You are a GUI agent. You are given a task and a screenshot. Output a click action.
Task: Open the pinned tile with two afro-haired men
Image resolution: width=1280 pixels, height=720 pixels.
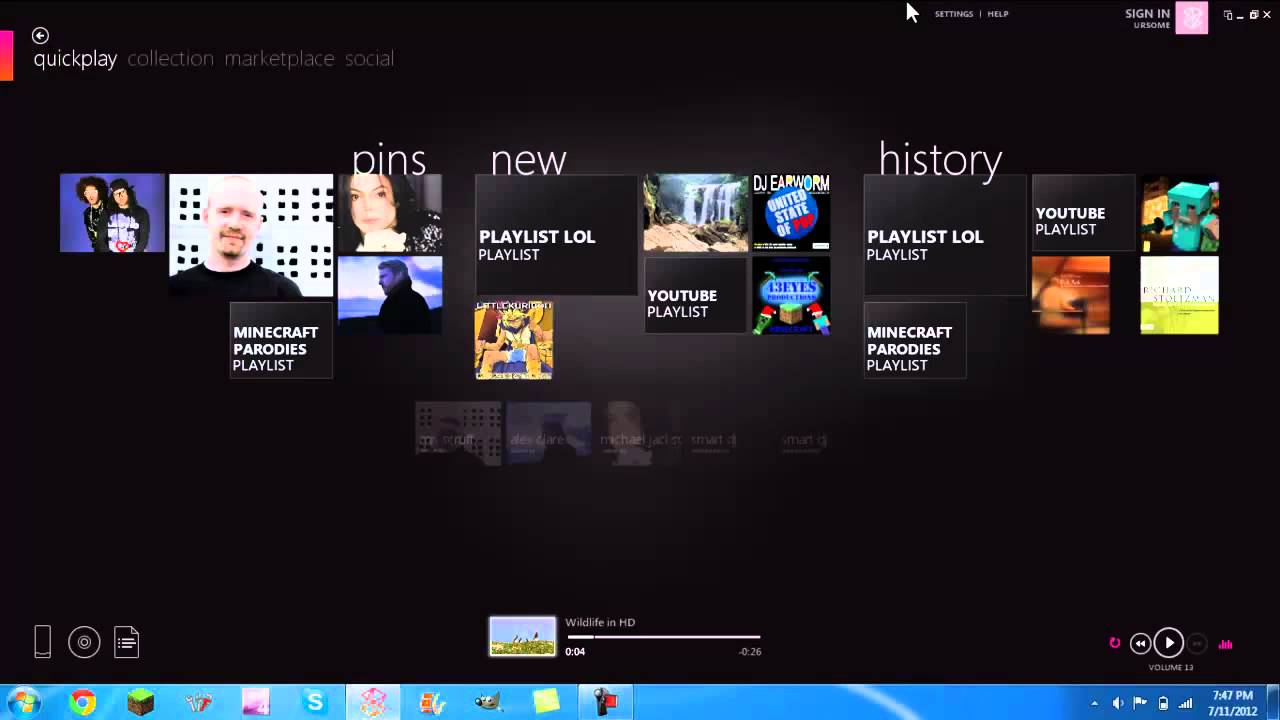(112, 213)
